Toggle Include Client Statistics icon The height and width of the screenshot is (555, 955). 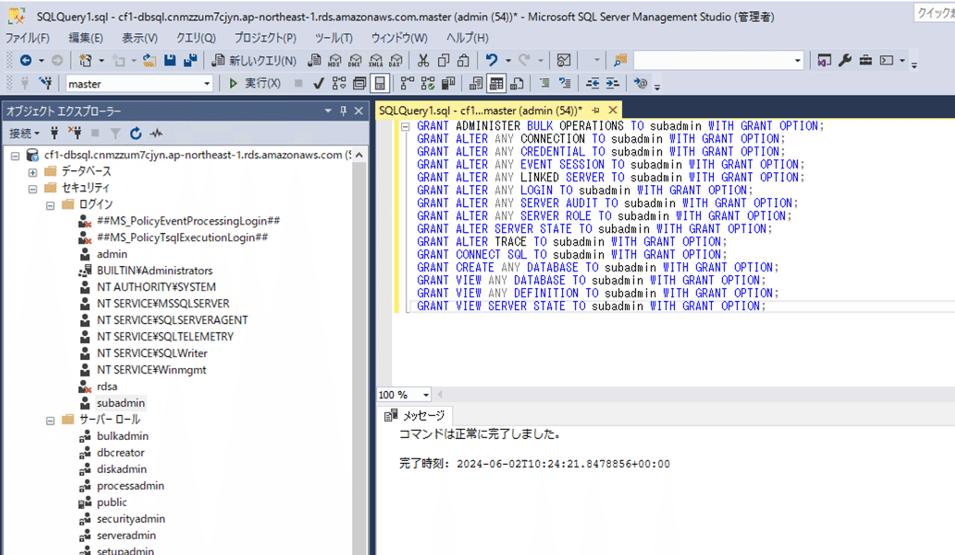[448, 83]
